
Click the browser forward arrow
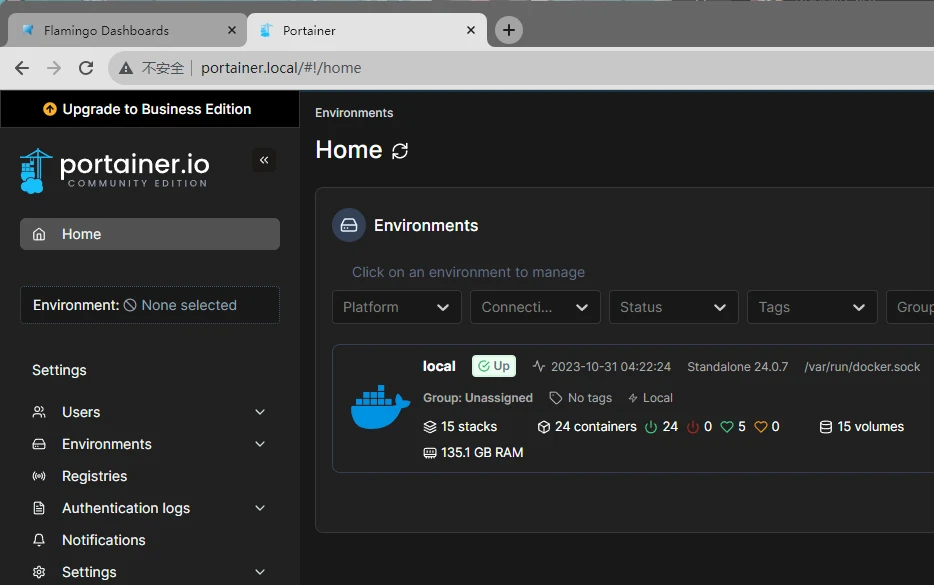point(54,68)
